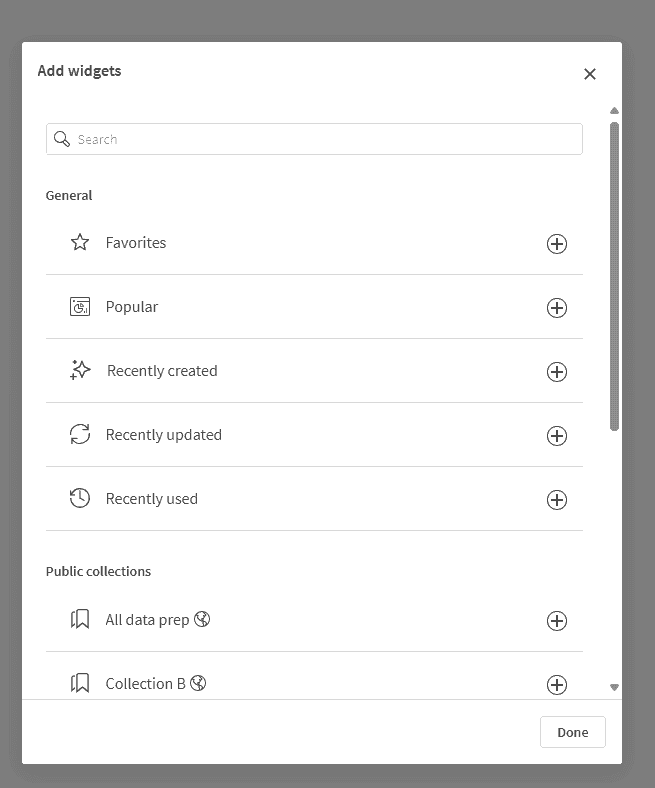Click plus icon beside Recently created
This screenshot has height=788, width=655.
557,372
